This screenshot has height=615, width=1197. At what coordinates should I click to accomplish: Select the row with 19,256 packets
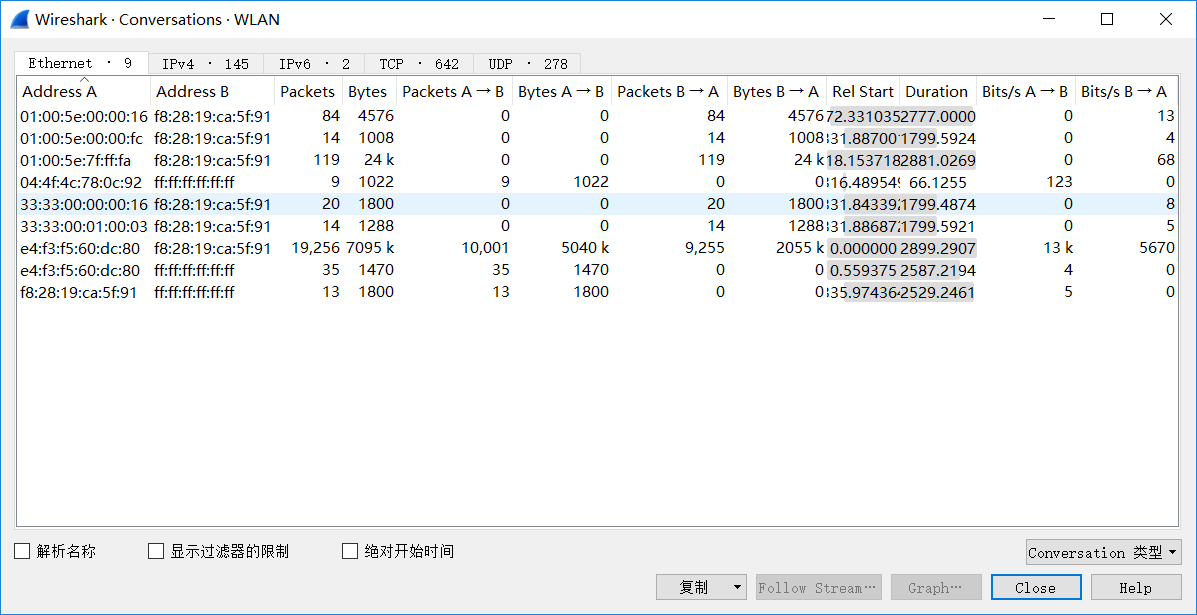click(598, 248)
